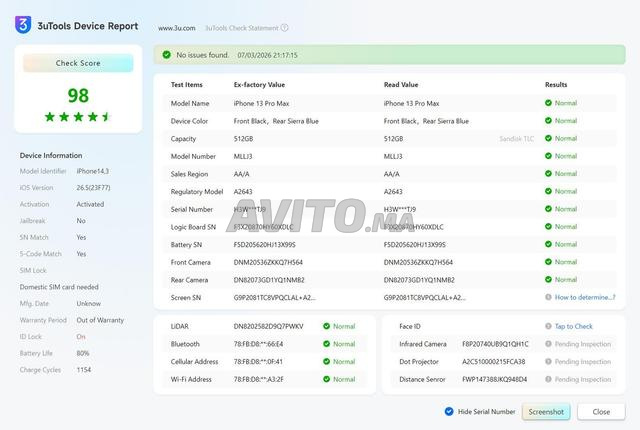640x430 pixels.
Task: Click the 3uTools logo icon
Action: 23,25
